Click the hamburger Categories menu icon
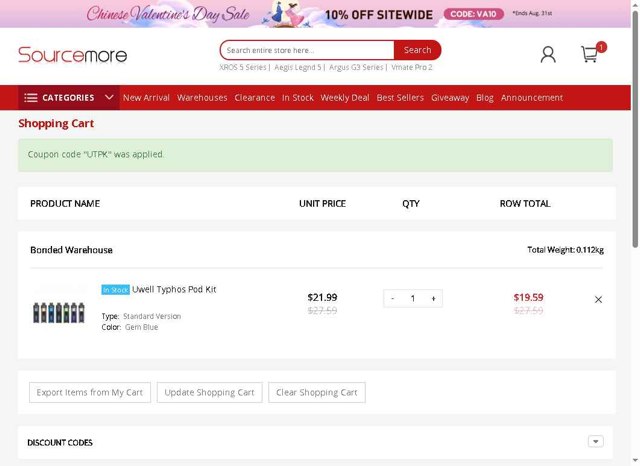 tap(31, 98)
